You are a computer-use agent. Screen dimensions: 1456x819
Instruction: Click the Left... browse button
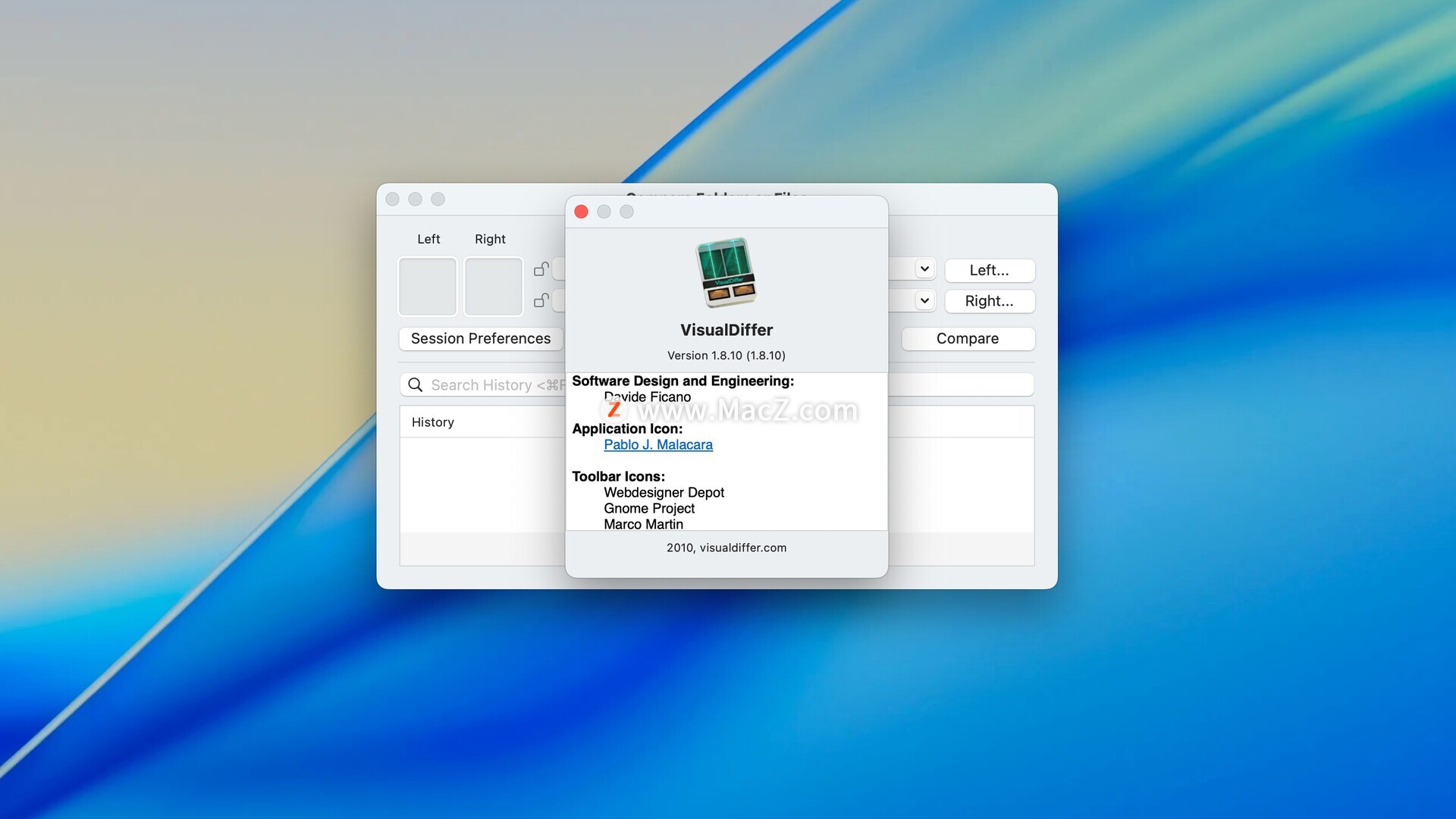990,270
